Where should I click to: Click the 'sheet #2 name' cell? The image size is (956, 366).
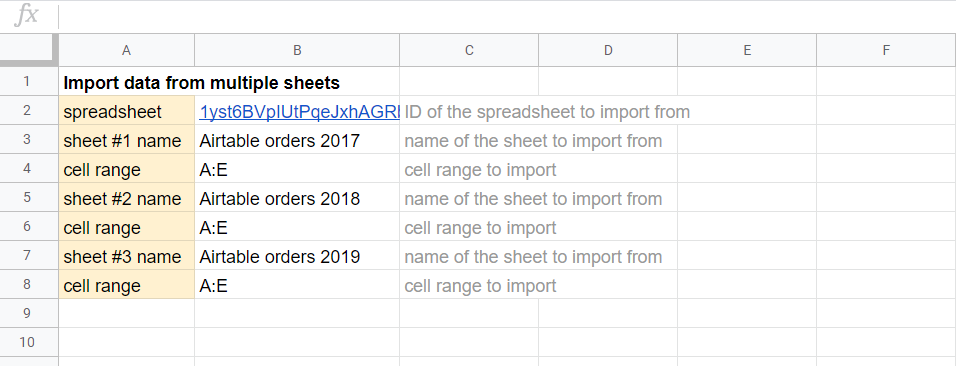[x=127, y=198]
